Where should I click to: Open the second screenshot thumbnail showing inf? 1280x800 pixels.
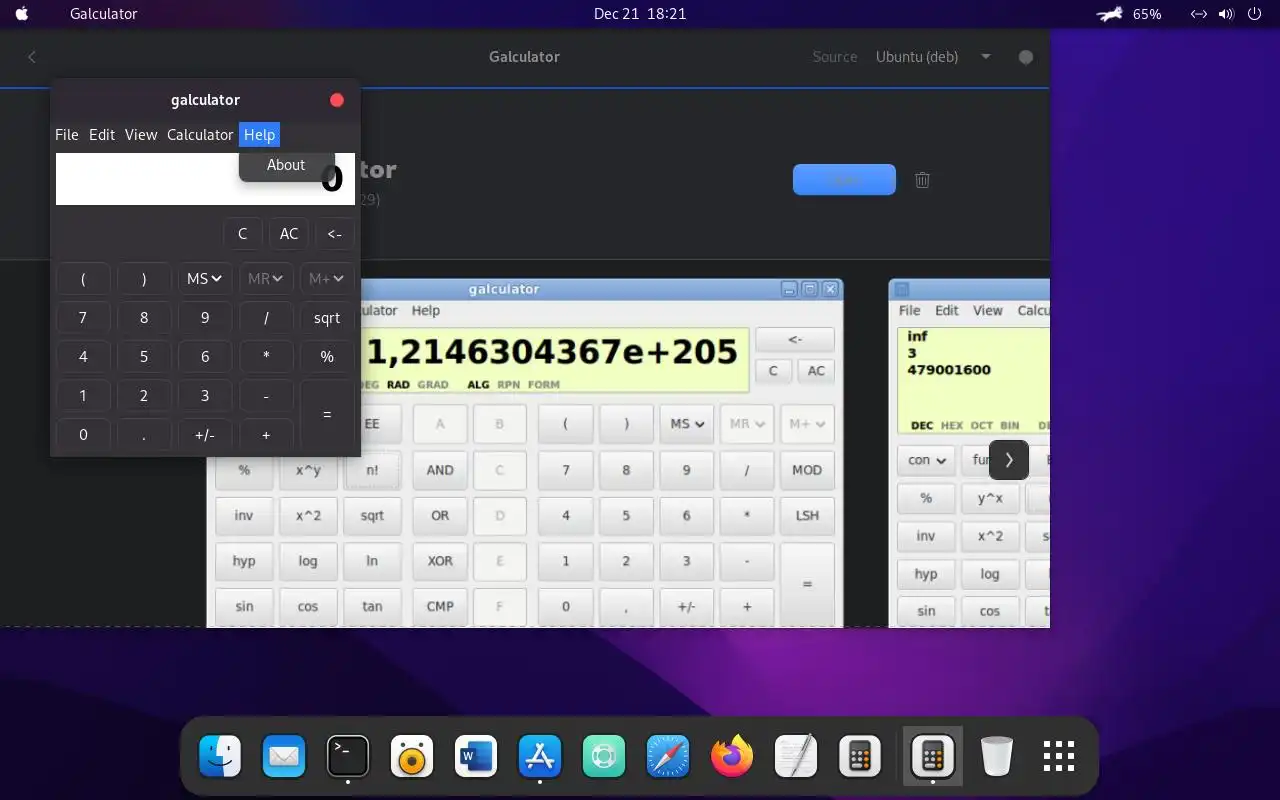pyautogui.click(x=969, y=453)
